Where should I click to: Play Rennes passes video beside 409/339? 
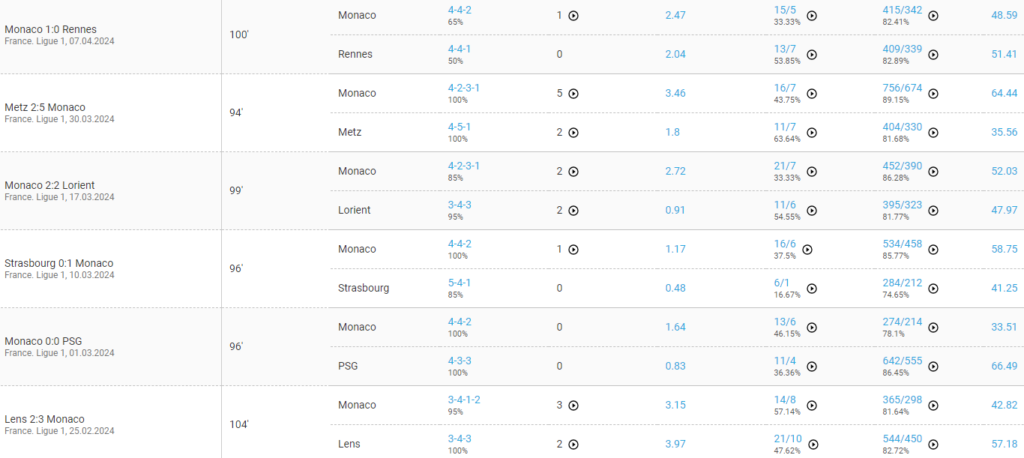pos(933,55)
